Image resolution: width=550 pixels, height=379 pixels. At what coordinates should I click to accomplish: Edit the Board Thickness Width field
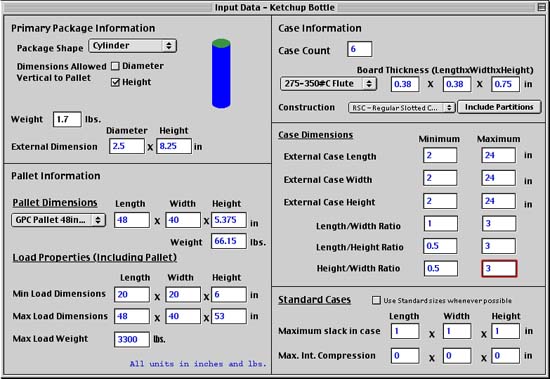pos(457,84)
